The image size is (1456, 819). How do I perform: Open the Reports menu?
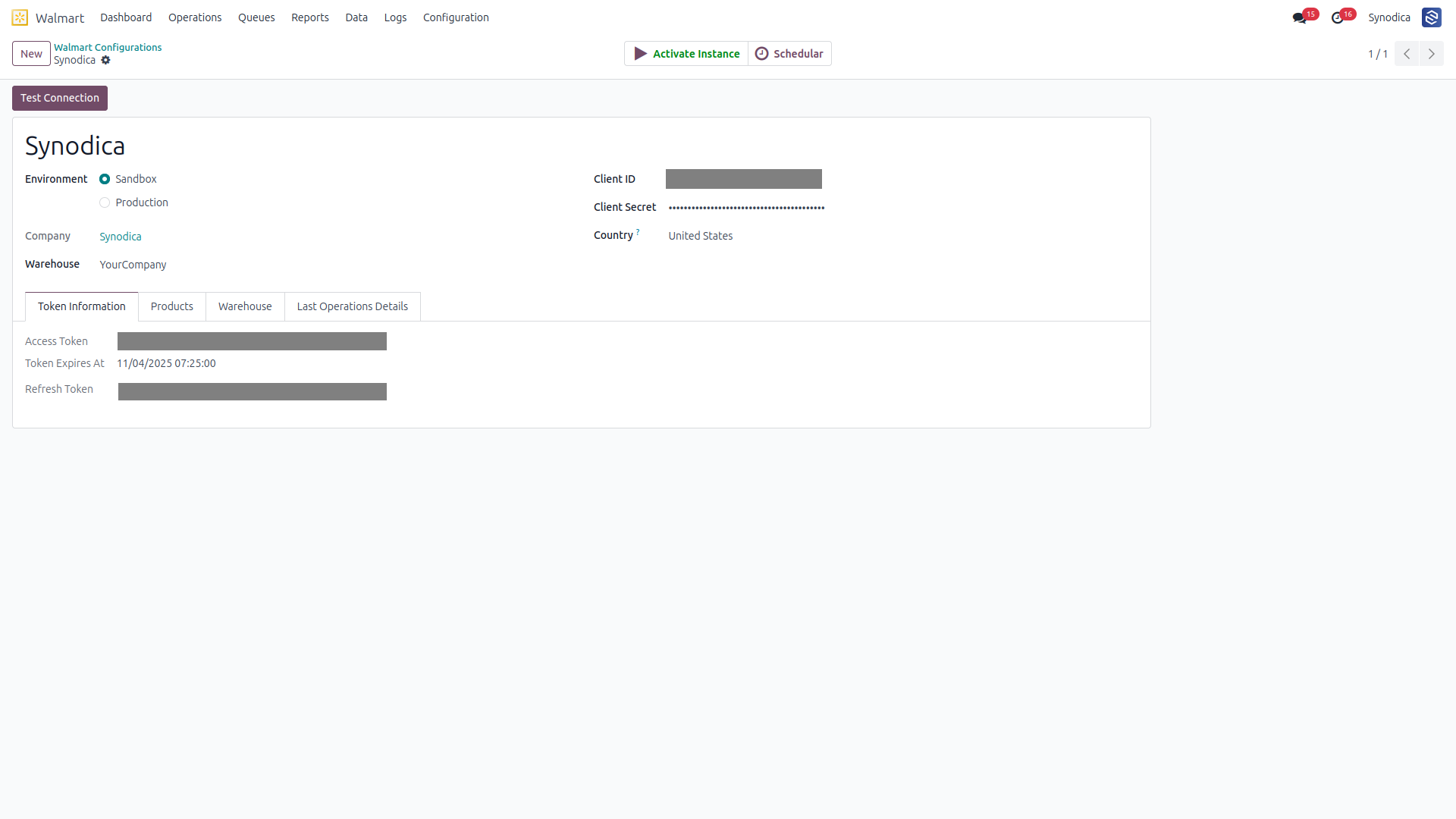(x=310, y=17)
